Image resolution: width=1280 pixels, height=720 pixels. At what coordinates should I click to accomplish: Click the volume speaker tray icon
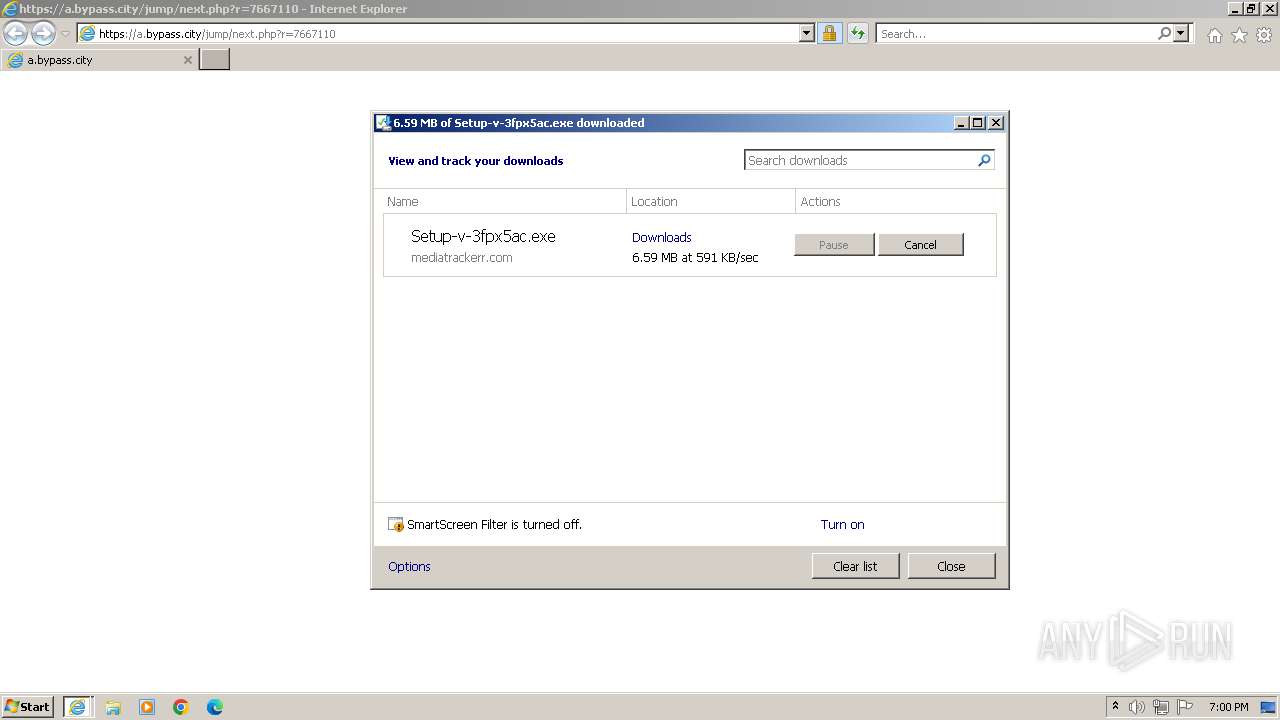tap(1137, 707)
